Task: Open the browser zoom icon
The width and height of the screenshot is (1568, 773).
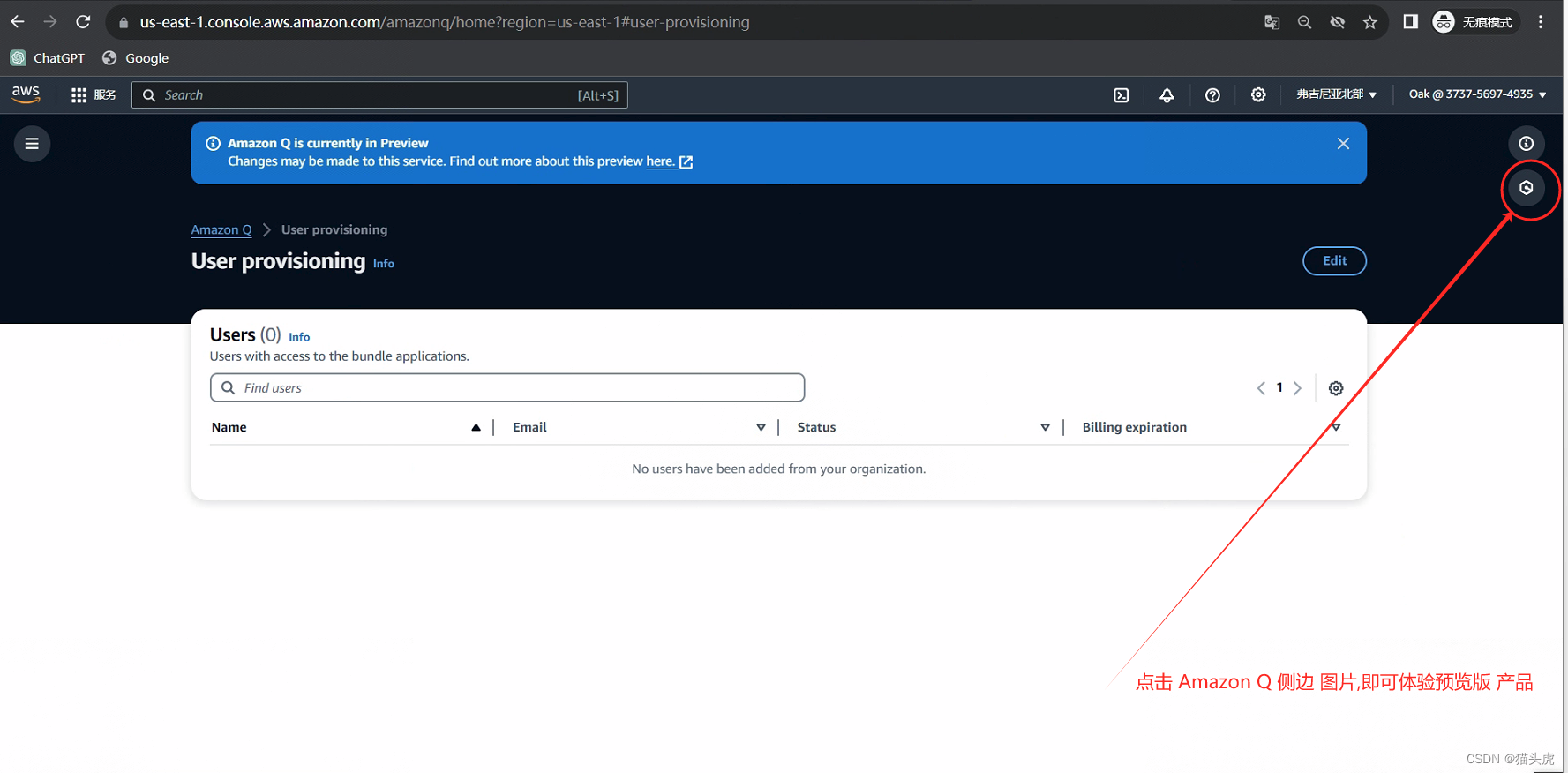Action: click(x=1304, y=22)
